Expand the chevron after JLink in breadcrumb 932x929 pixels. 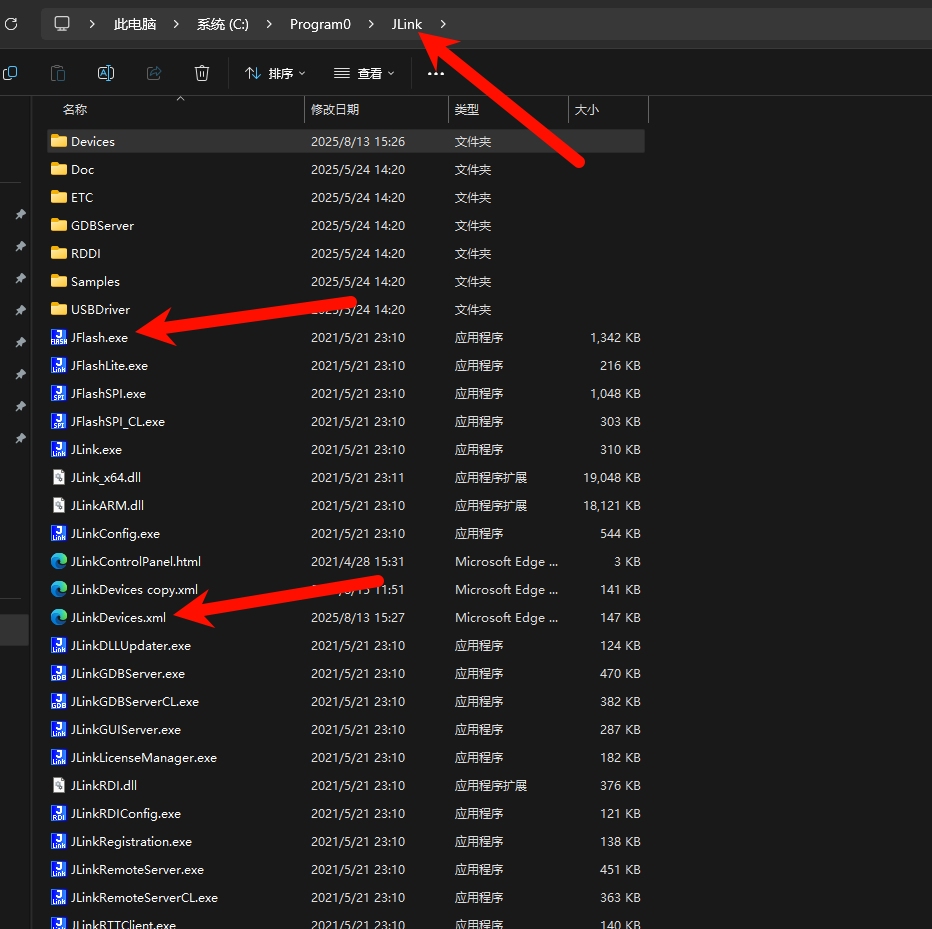[x=443, y=24]
